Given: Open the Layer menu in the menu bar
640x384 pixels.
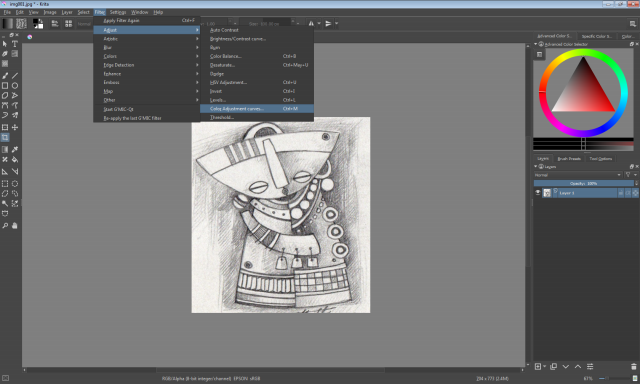Looking at the screenshot, I should [x=67, y=12].
